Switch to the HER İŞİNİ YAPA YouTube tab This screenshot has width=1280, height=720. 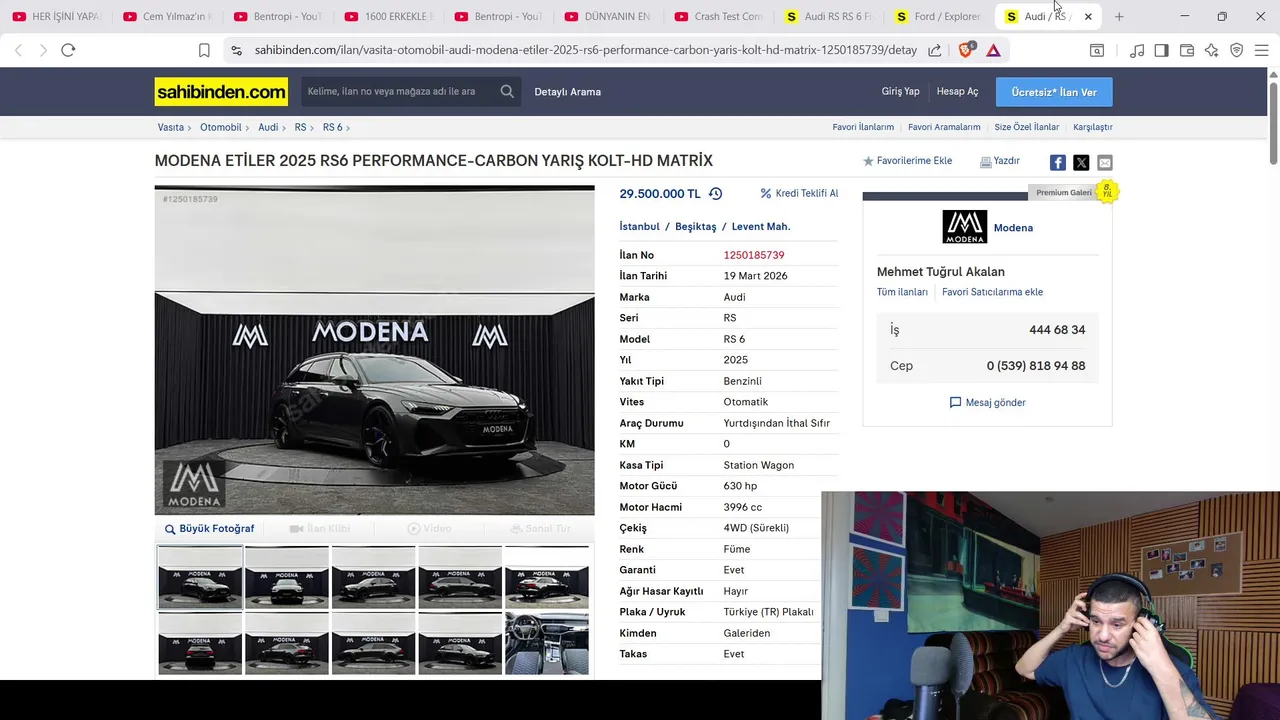pyautogui.click(x=55, y=16)
